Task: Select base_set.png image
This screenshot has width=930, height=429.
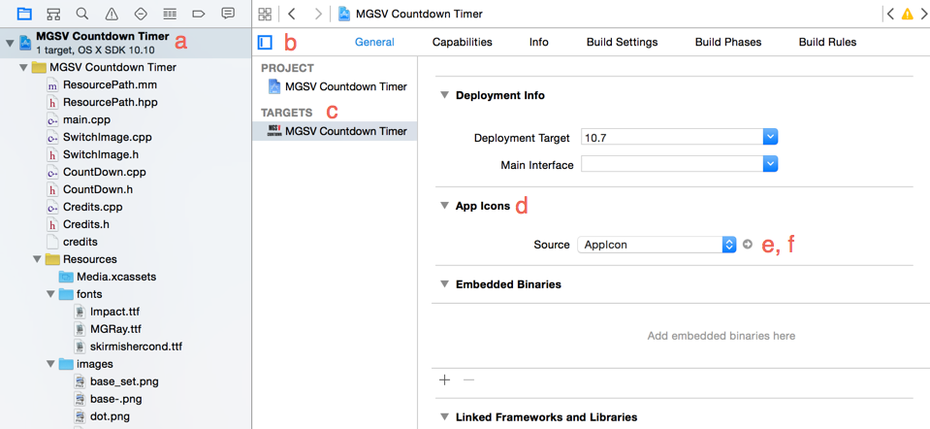Action: (124, 381)
